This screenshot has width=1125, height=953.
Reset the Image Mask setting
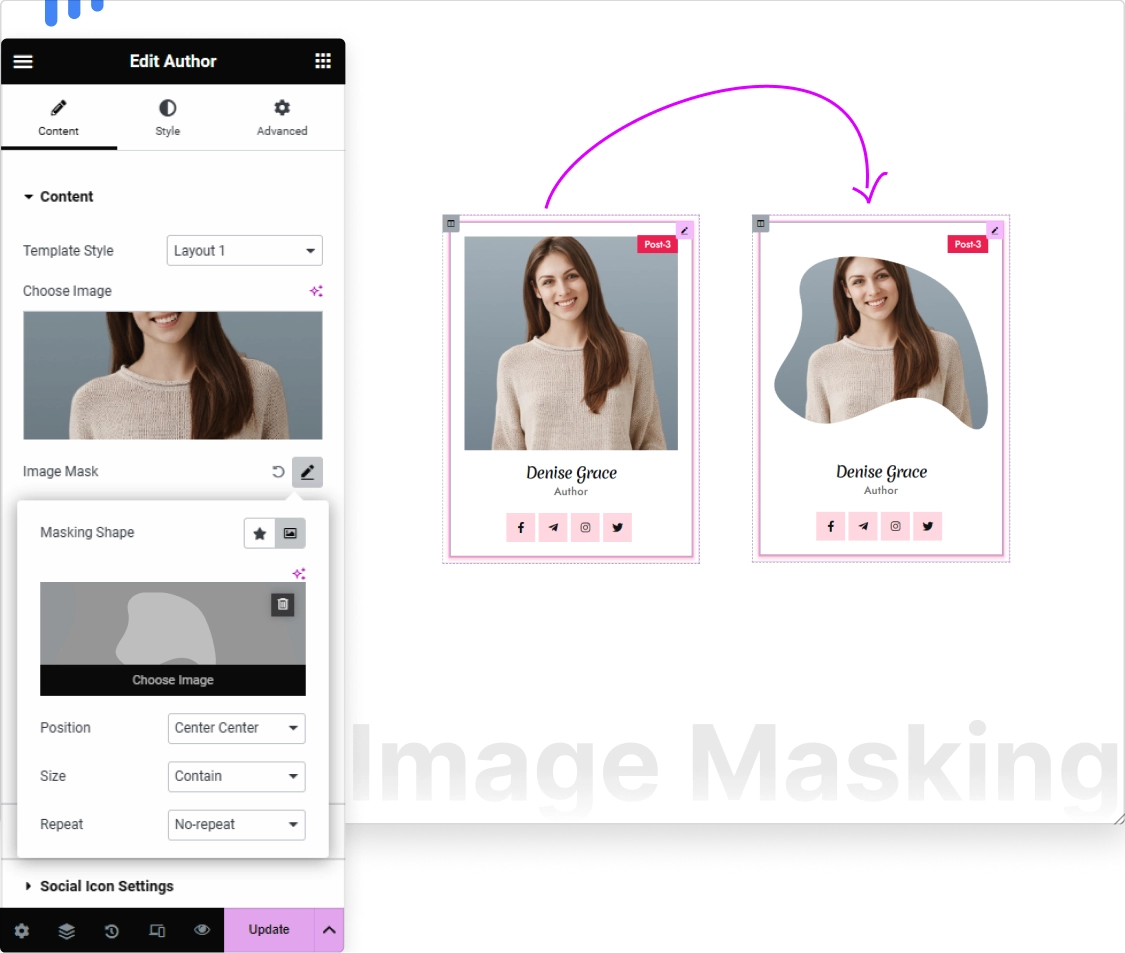click(x=278, y=471)
